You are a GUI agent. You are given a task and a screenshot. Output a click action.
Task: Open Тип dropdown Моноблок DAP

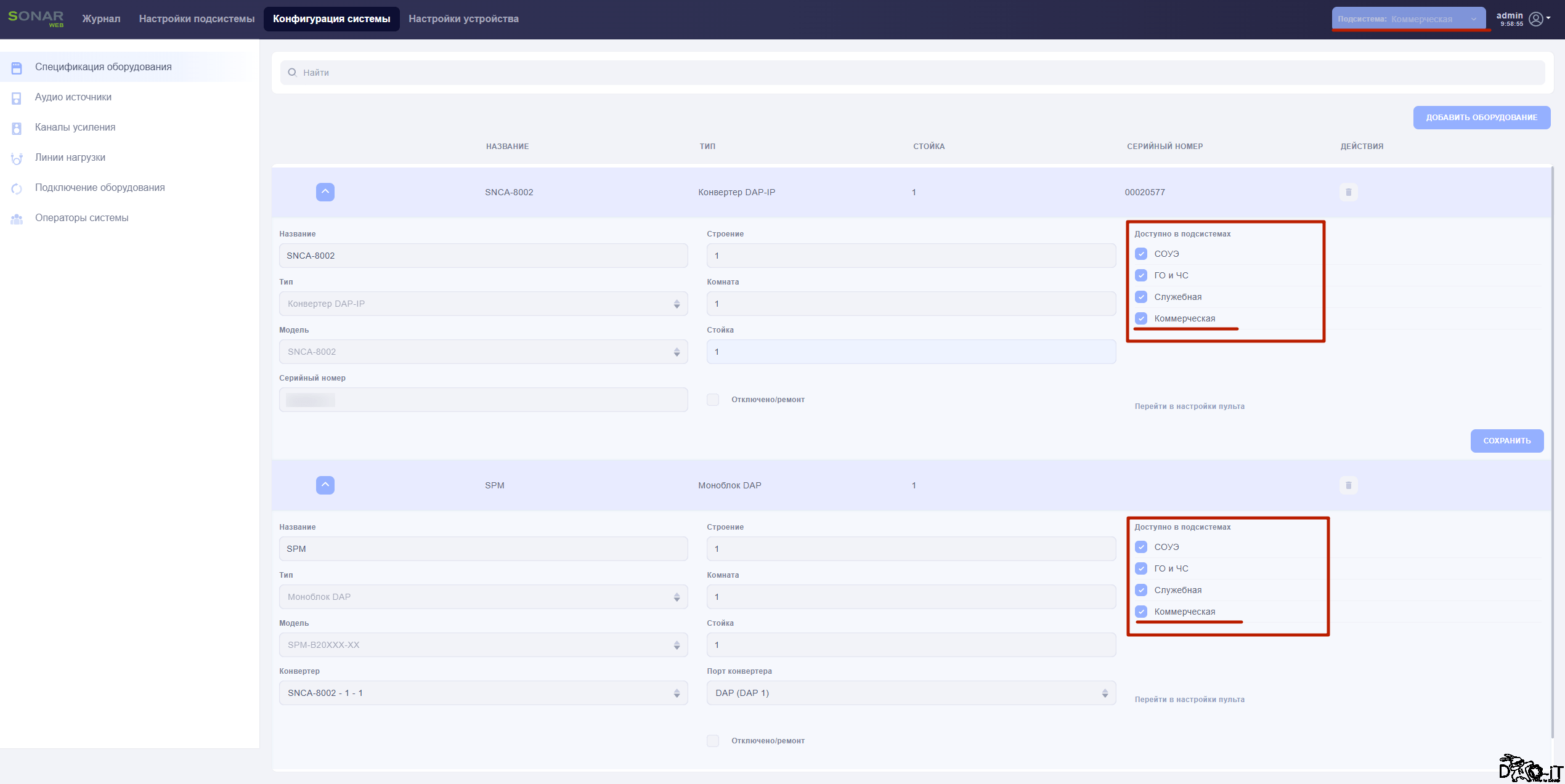pos(484,597)
